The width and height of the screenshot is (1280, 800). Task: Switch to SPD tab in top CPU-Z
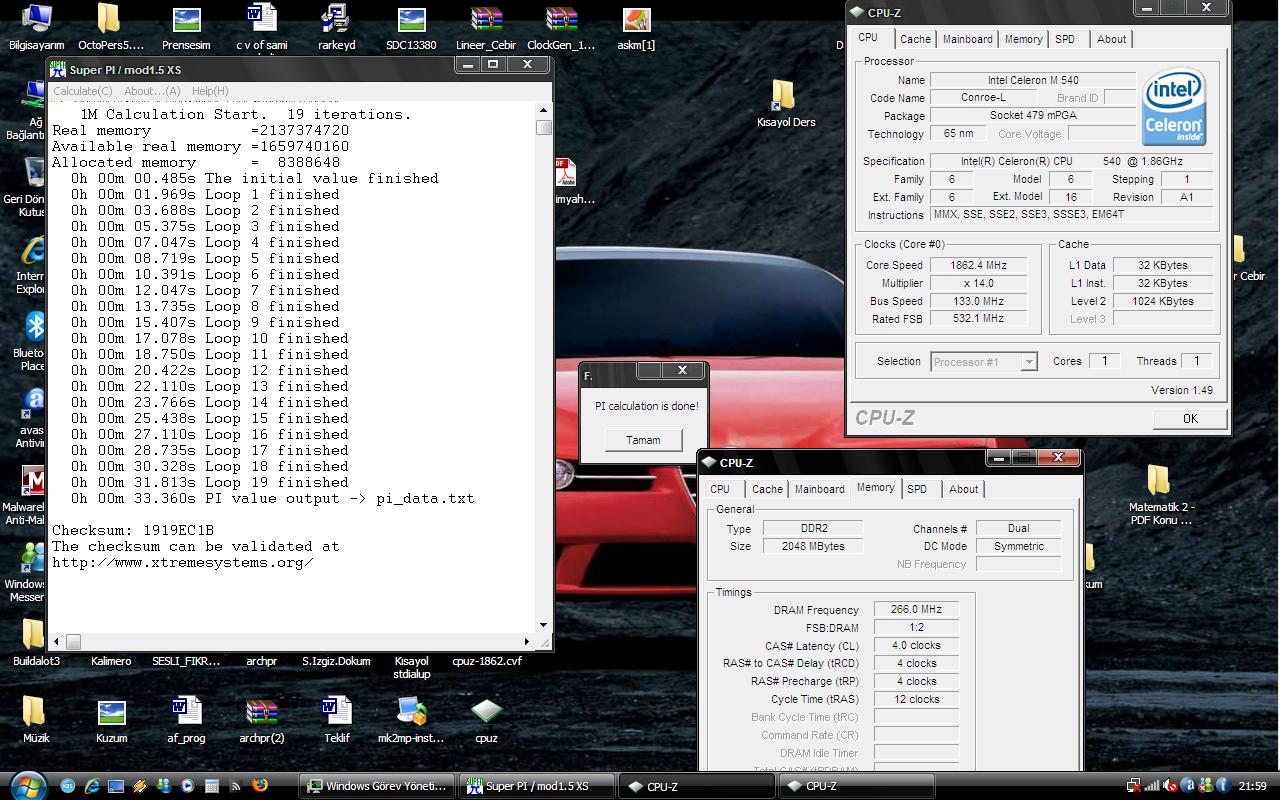pyautogui.click(x=1066, y=39)
